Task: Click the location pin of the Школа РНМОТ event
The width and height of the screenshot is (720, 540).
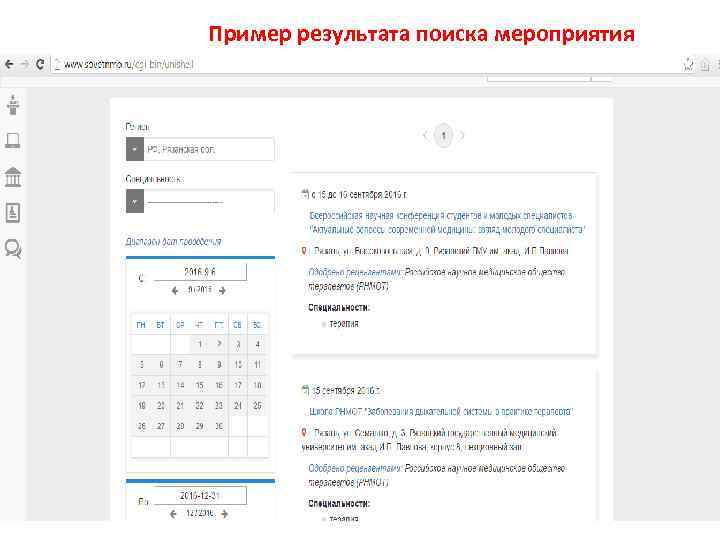Action: (304, 433)
